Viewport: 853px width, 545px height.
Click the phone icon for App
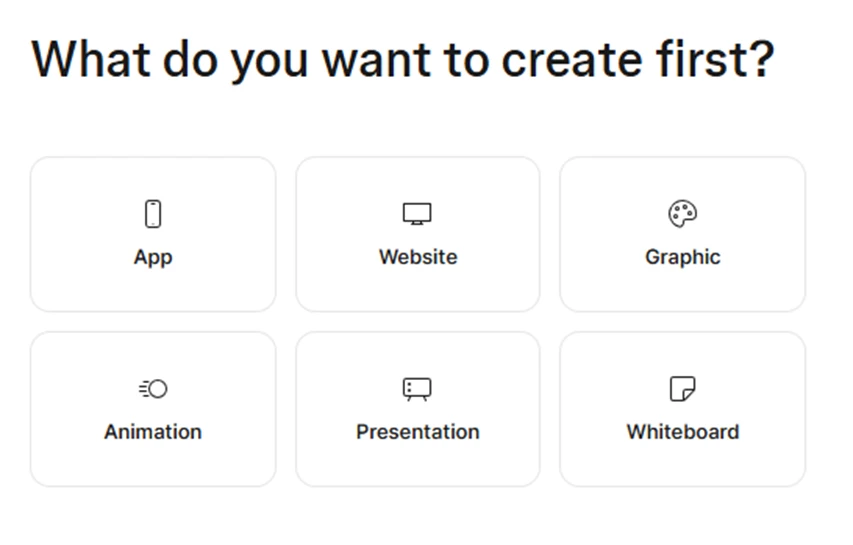coord(153,214)
